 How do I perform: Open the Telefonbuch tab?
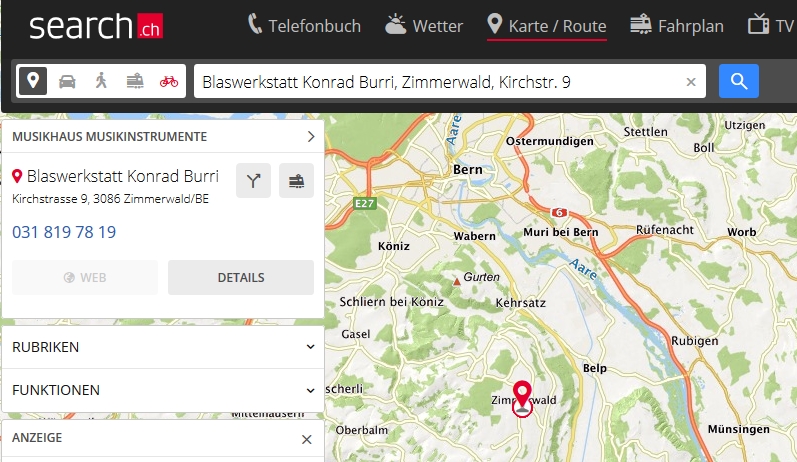[x=304, y=25]
